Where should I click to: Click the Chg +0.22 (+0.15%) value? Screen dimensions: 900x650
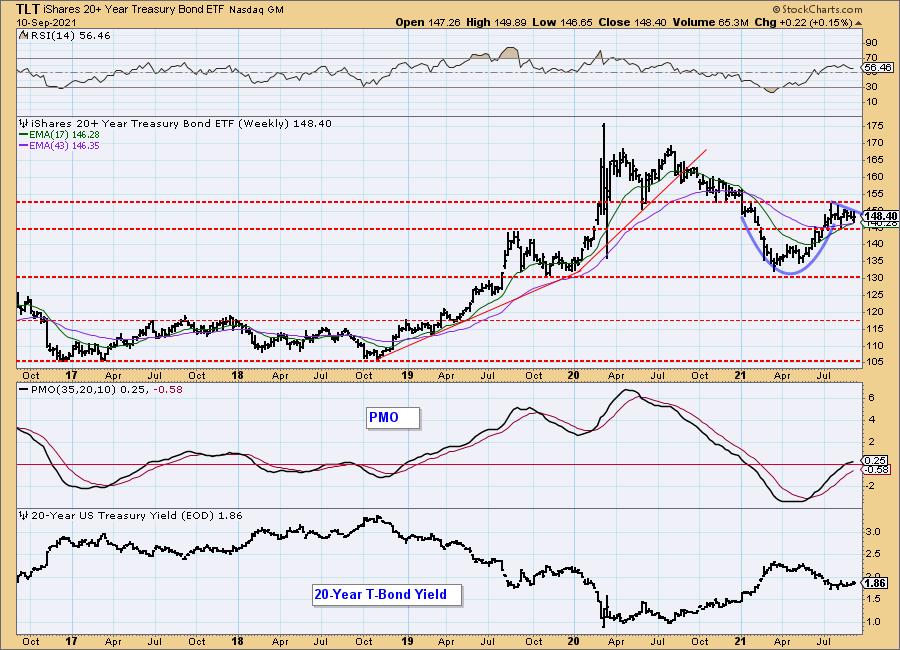point(804,22)
